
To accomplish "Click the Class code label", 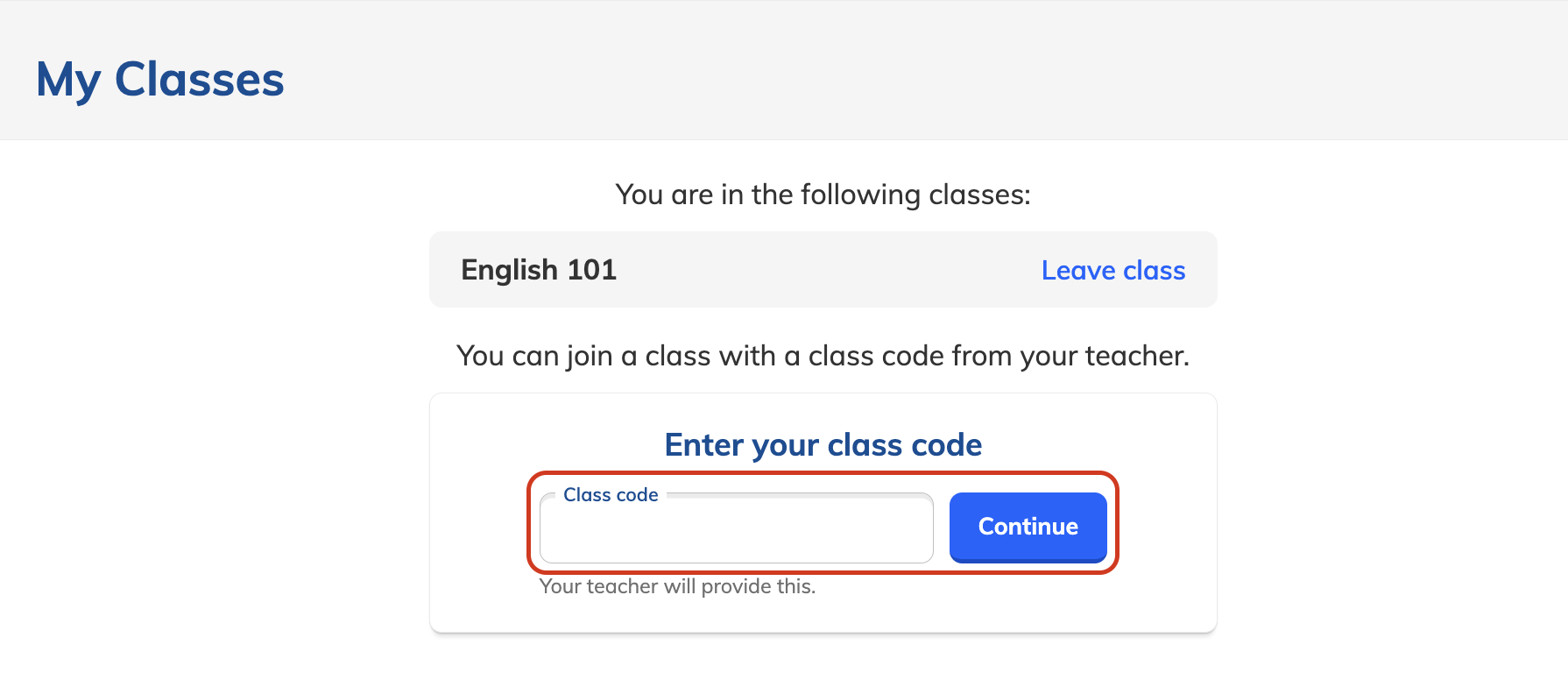I will tap(611, 494).
